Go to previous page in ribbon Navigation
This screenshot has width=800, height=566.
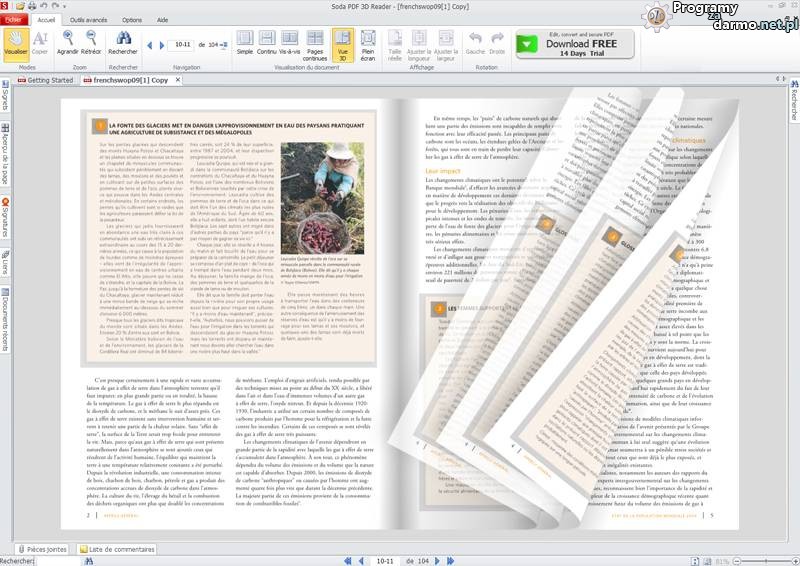click(x=149, y=45)
